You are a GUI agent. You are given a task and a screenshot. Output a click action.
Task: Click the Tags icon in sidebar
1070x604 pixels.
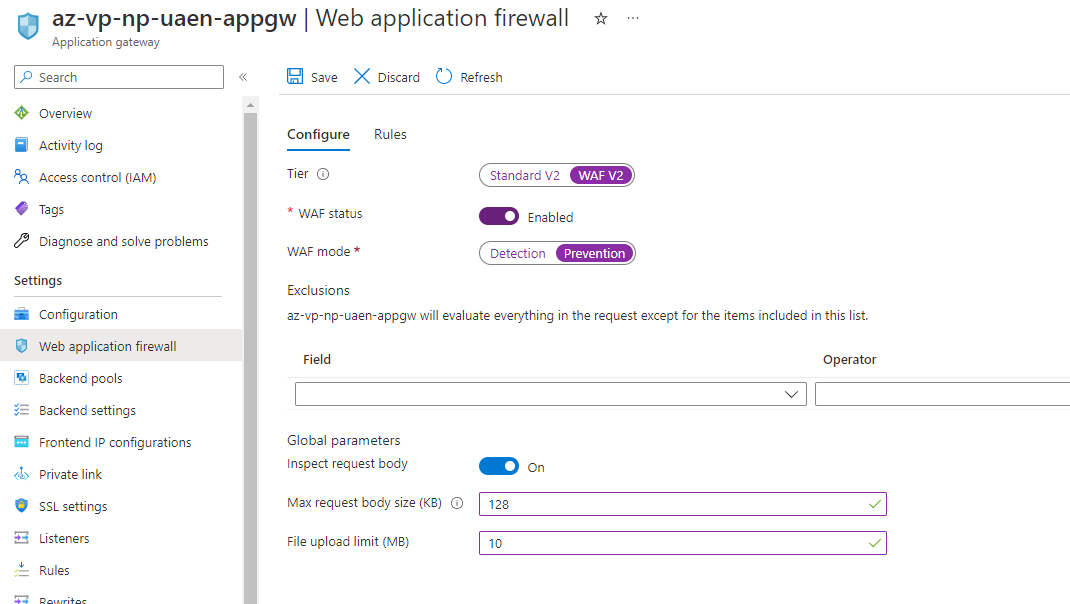pyautogui.click(x=22, y=209)
